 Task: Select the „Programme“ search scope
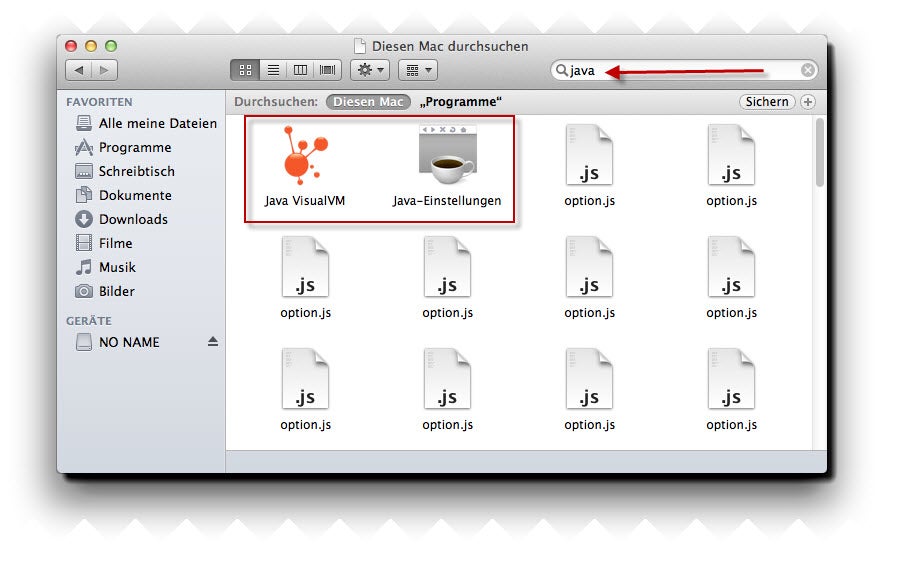pos(461,102)
